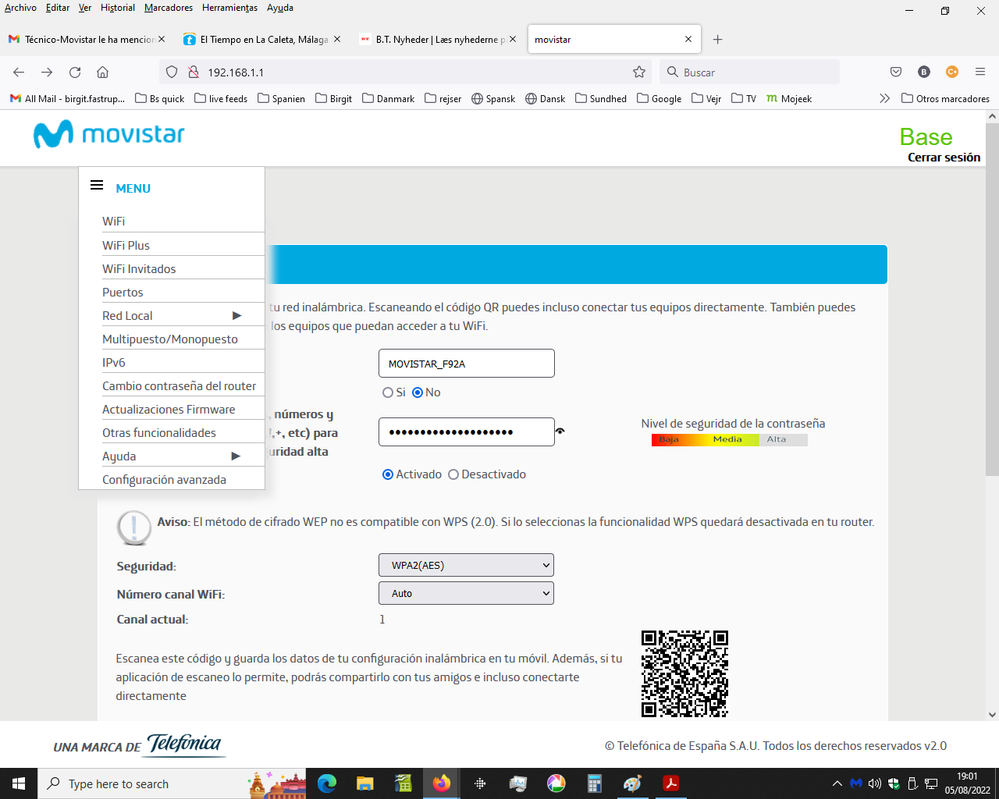The image size is (999, 799).
Task: Open a new tab with the plus icon
Action: pos(717,39)
